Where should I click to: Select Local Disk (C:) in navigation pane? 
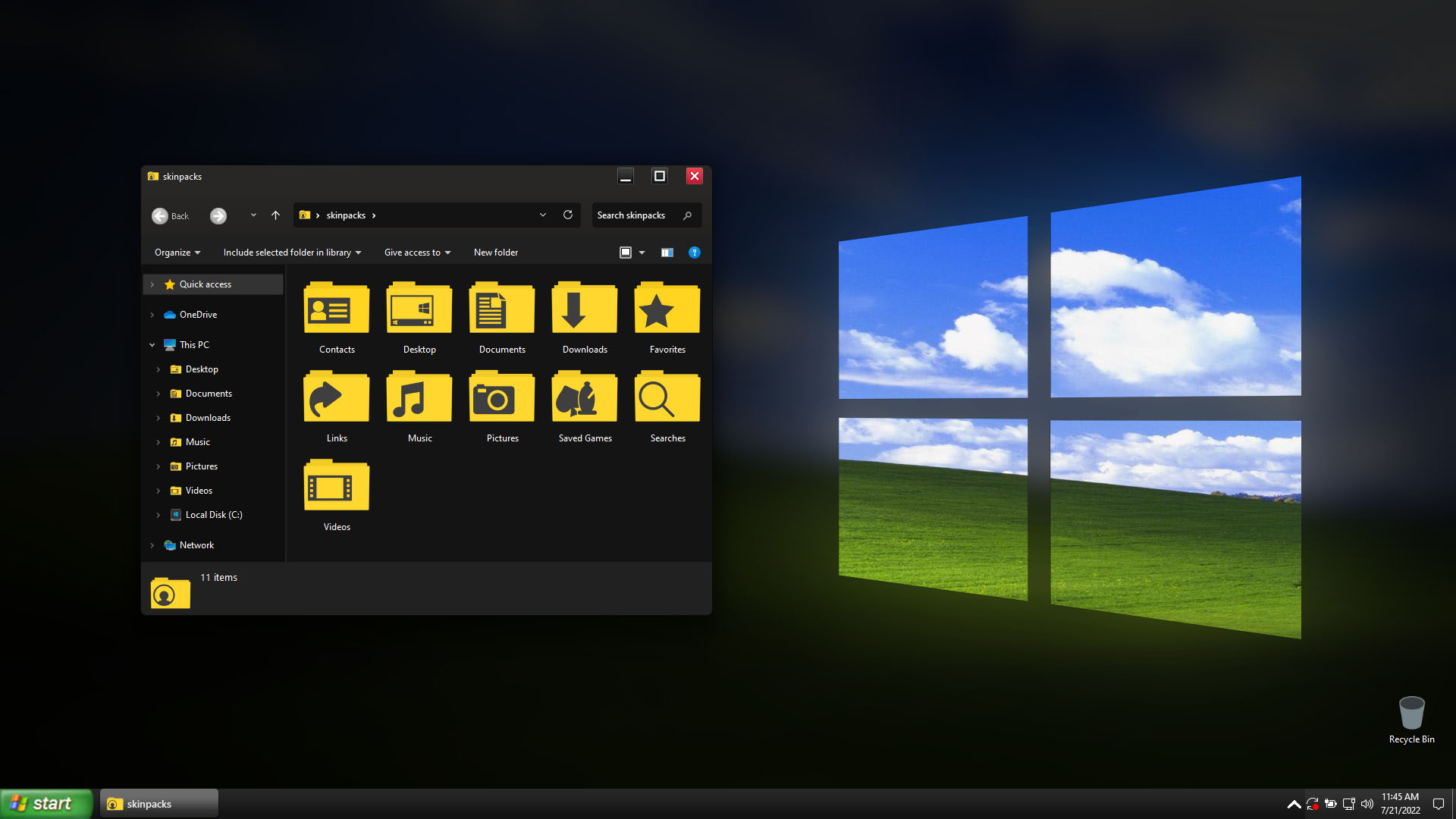214,515
